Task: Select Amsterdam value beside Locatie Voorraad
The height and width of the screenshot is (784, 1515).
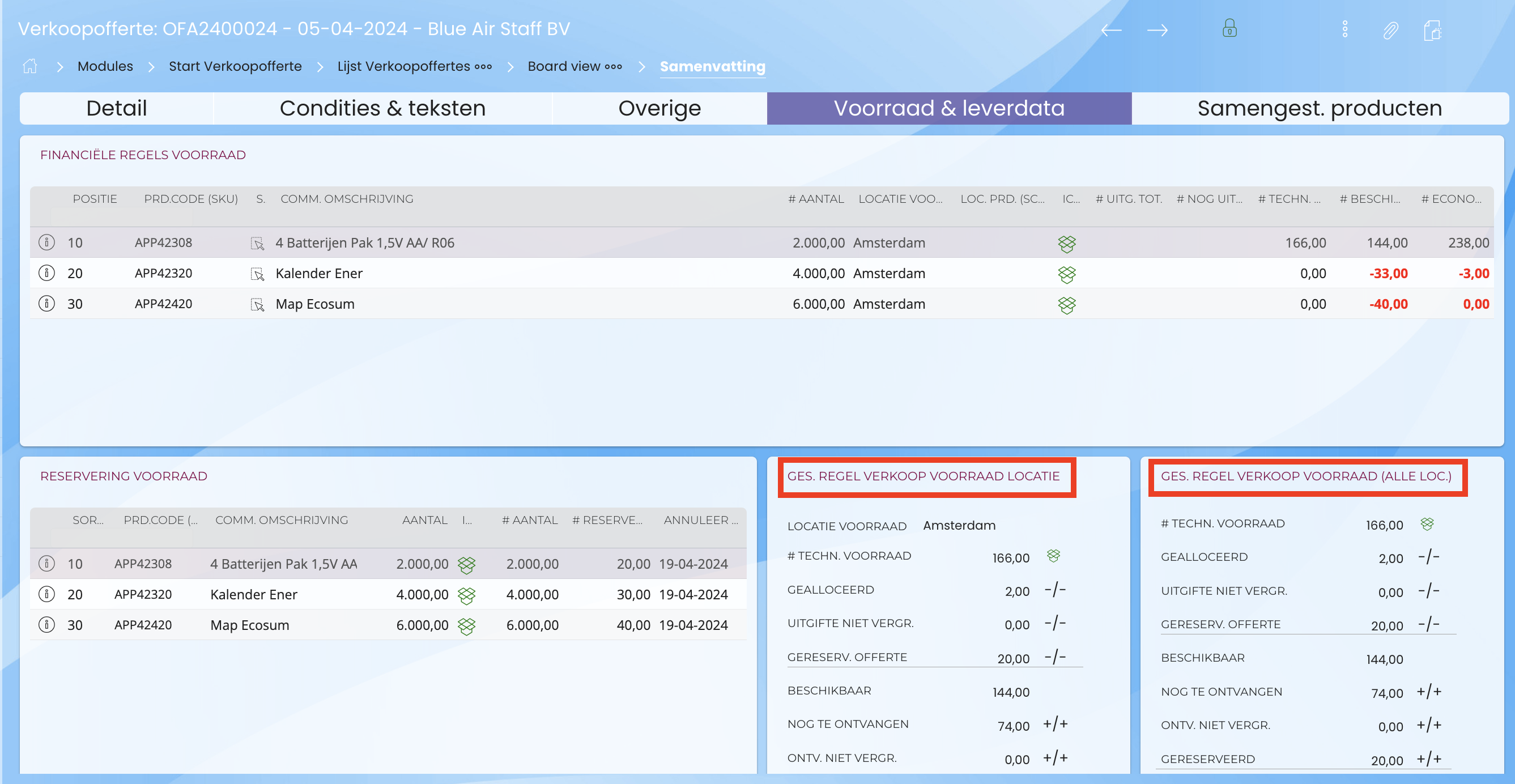Action: click(x=959, y=525)
